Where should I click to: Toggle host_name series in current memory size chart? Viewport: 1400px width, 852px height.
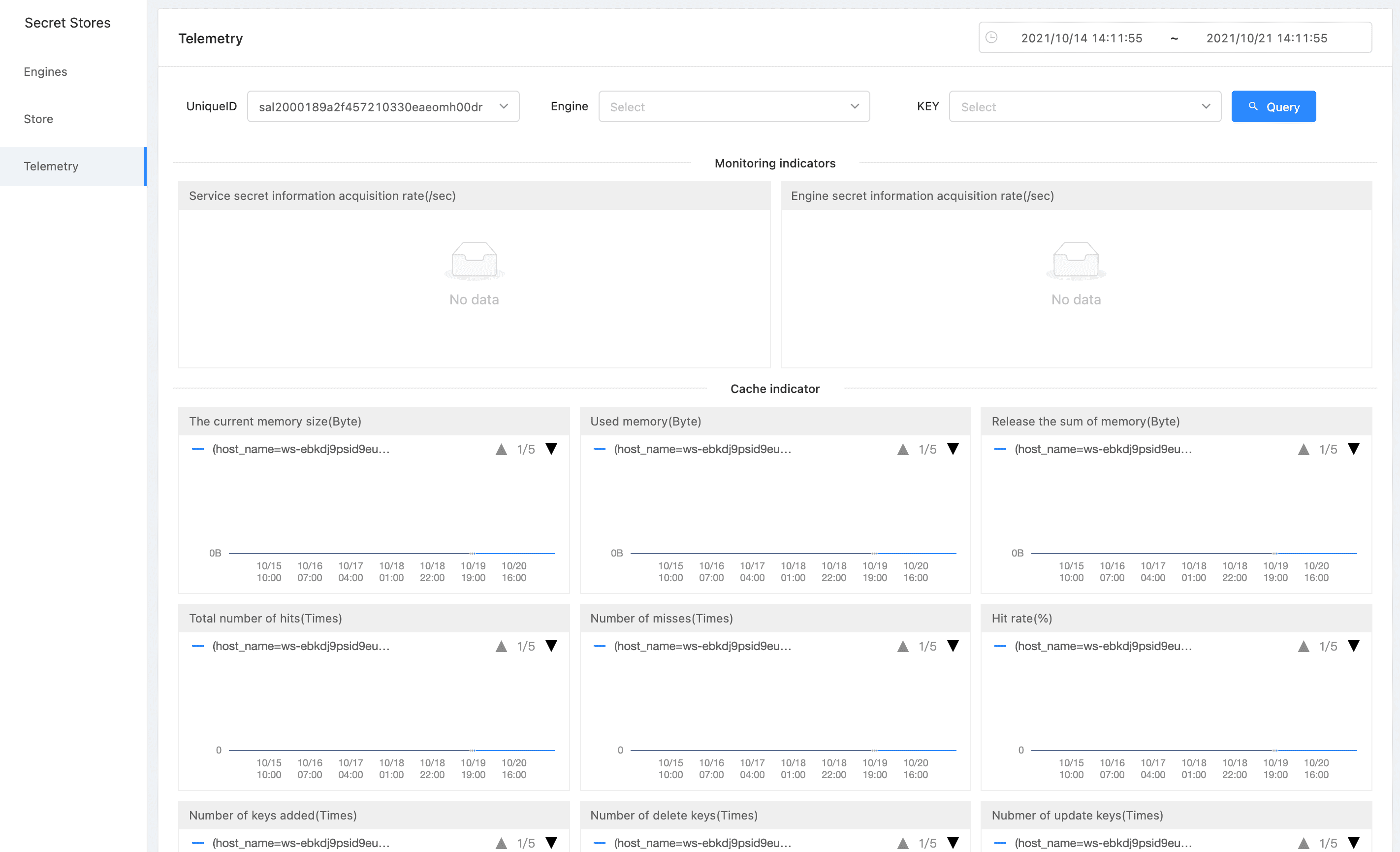click(291, 449)
